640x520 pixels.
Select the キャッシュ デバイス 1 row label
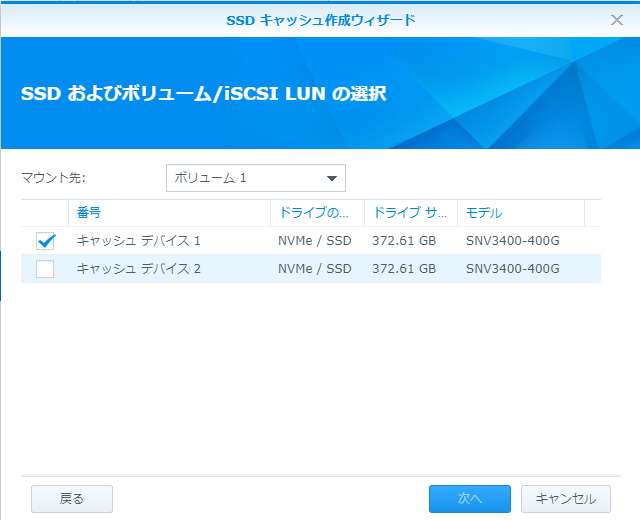(x=138, y=241)
